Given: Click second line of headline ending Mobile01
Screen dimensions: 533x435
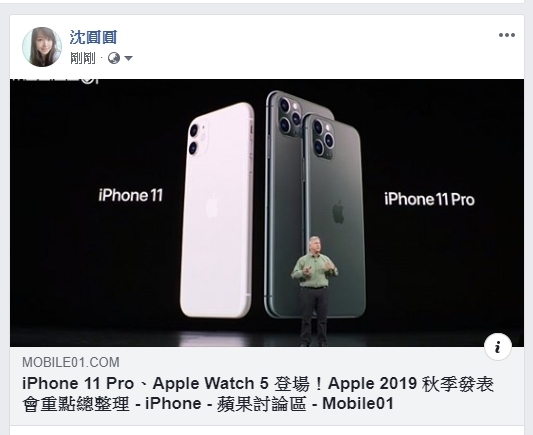Looking at the screenshot, I should point(208,404).
